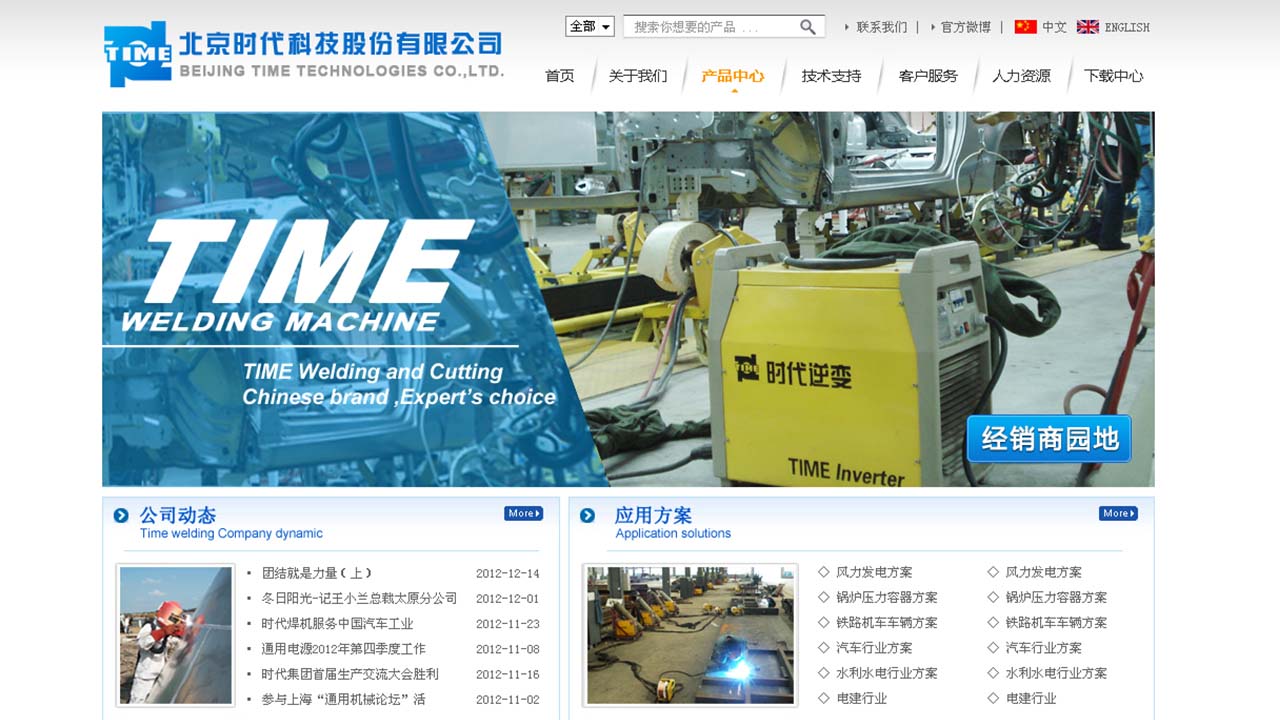Open 风力发电方案 in first solutions column

click(874, 572)
